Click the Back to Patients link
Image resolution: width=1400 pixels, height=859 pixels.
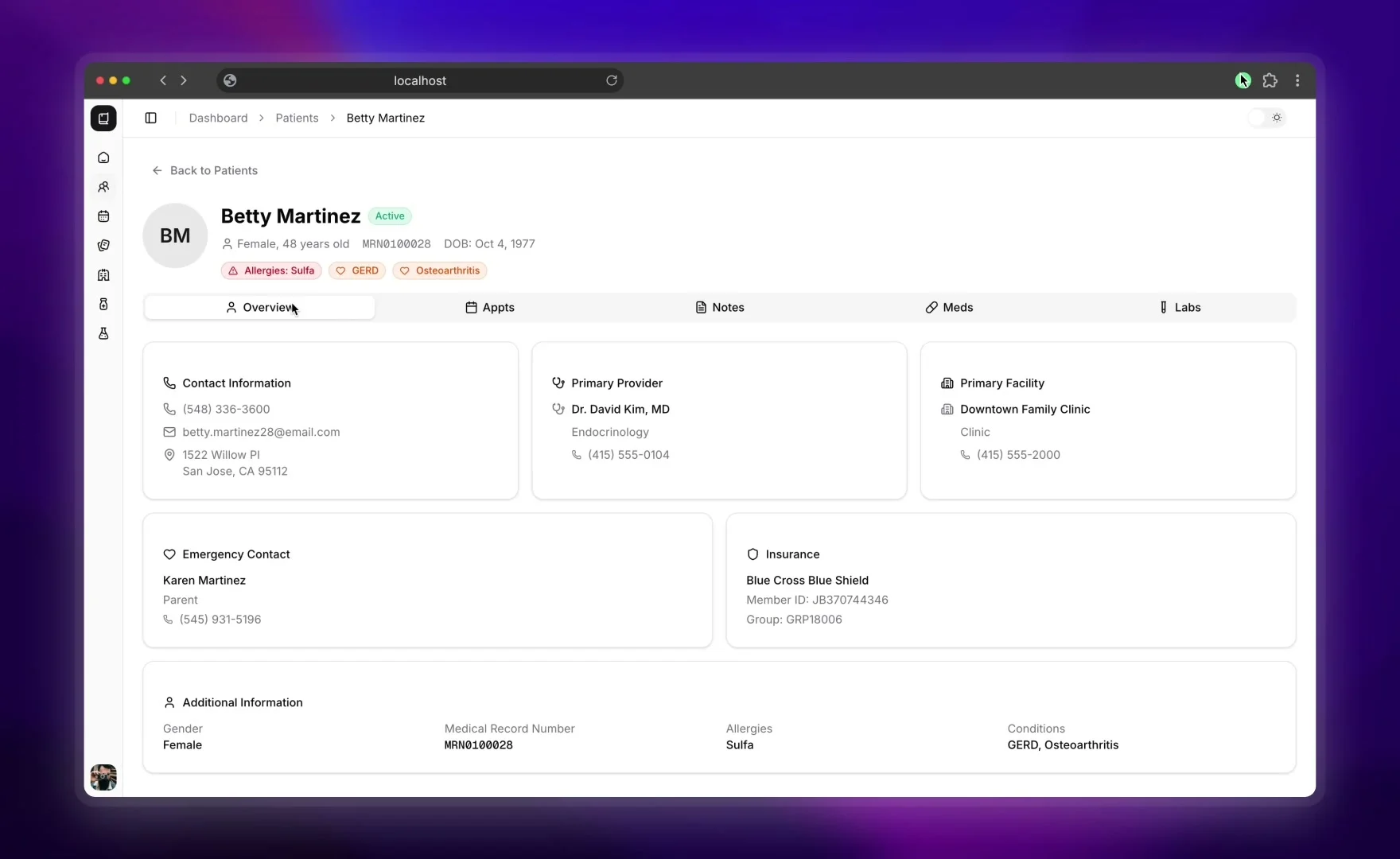click(x=205, y=170)
